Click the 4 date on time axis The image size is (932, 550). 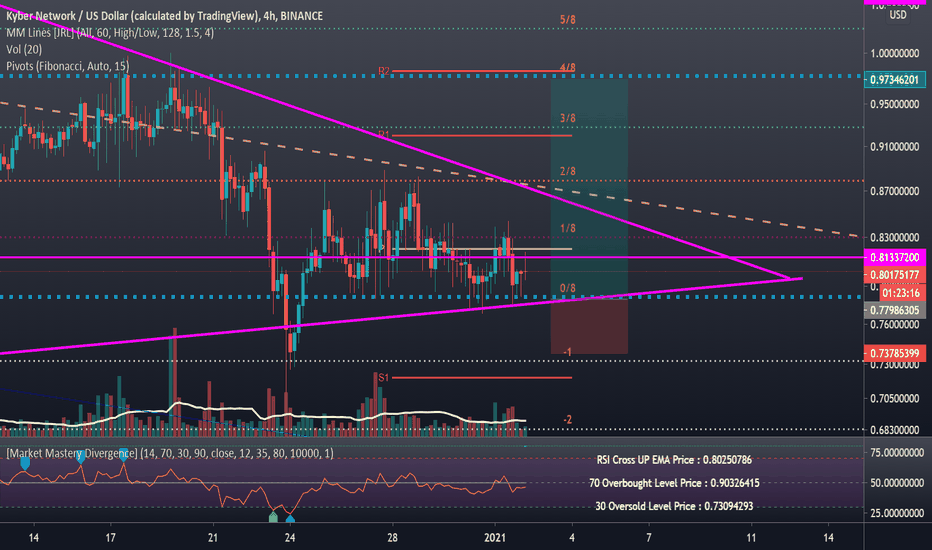click(572, 538)
